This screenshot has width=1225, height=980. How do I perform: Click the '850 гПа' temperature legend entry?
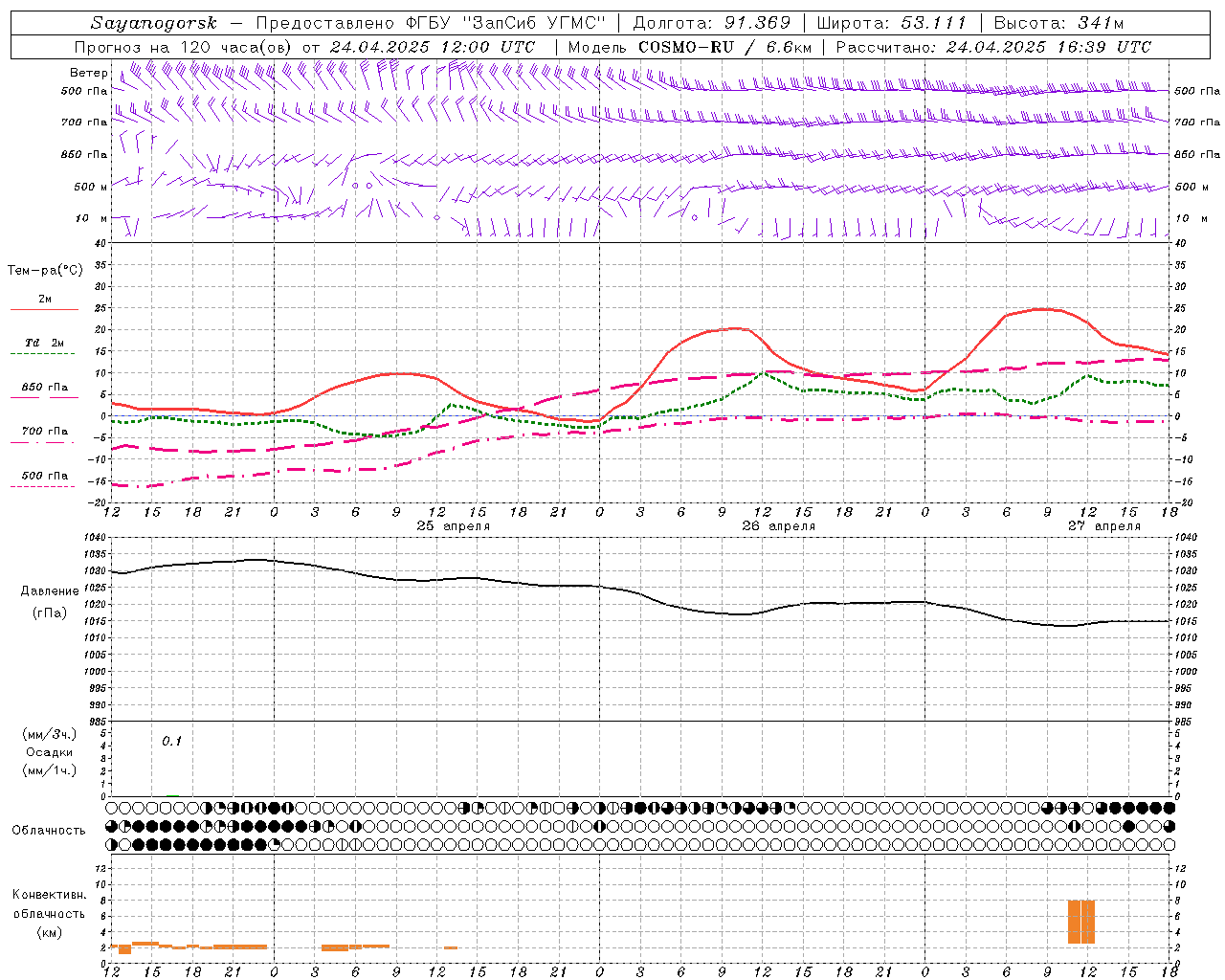[x=45, y=388]
